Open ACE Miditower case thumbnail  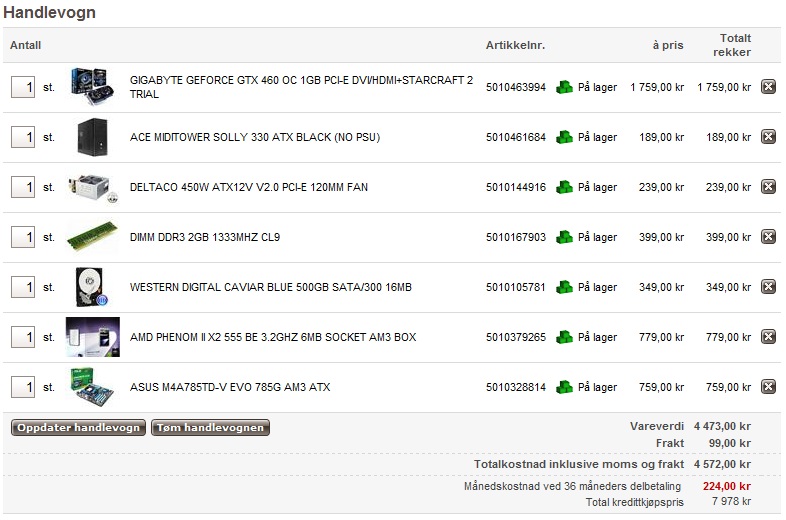coord(93,136)
